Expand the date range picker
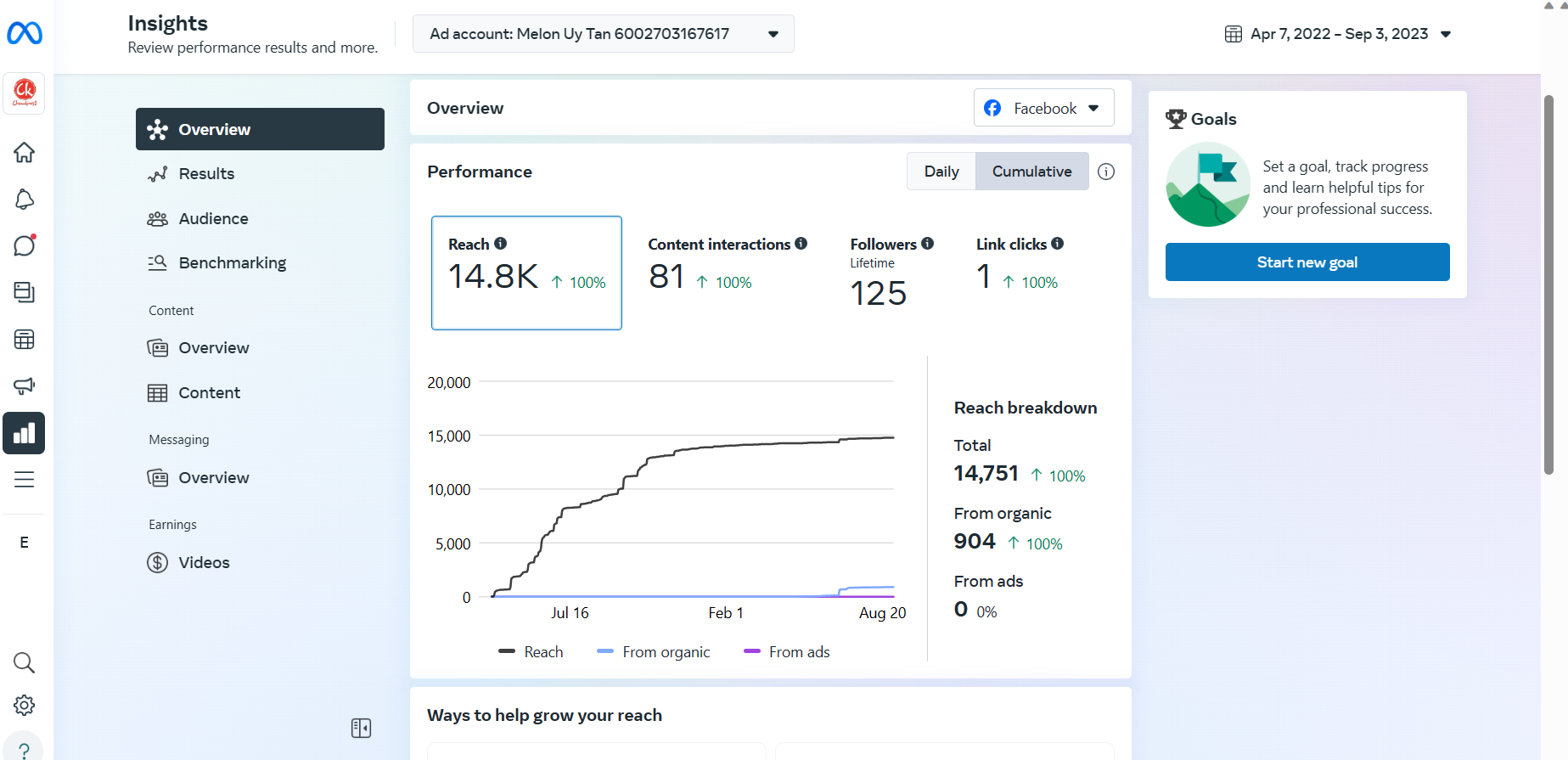 click(1338, 34)
